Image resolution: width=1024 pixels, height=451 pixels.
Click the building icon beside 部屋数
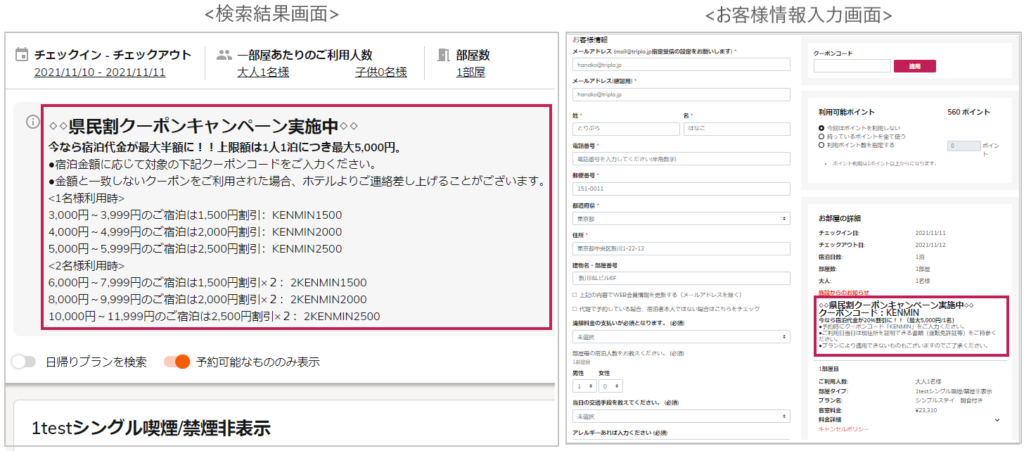pyautogui.click(x=444, y=55)
